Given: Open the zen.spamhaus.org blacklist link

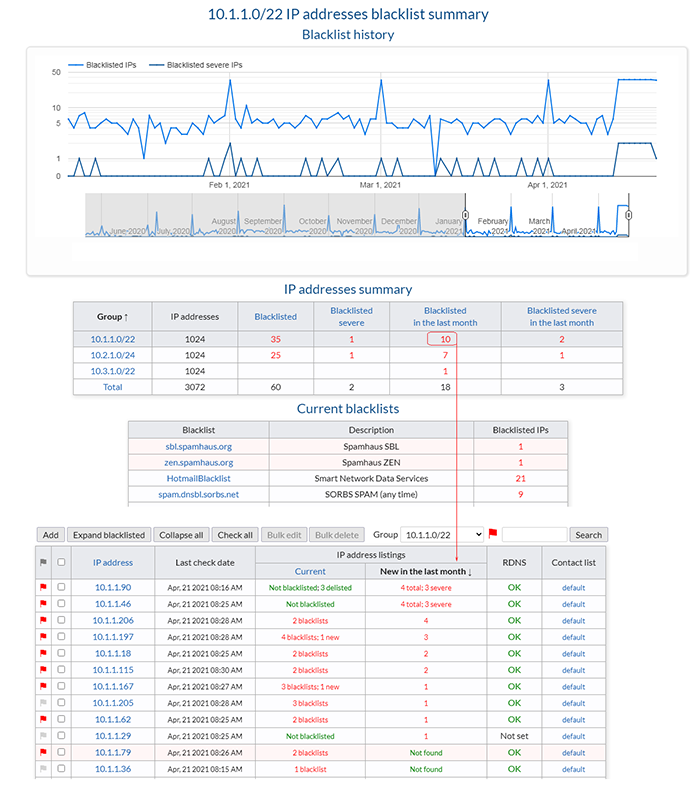Looking at the screenshot, I should click(x=198, y=463).
